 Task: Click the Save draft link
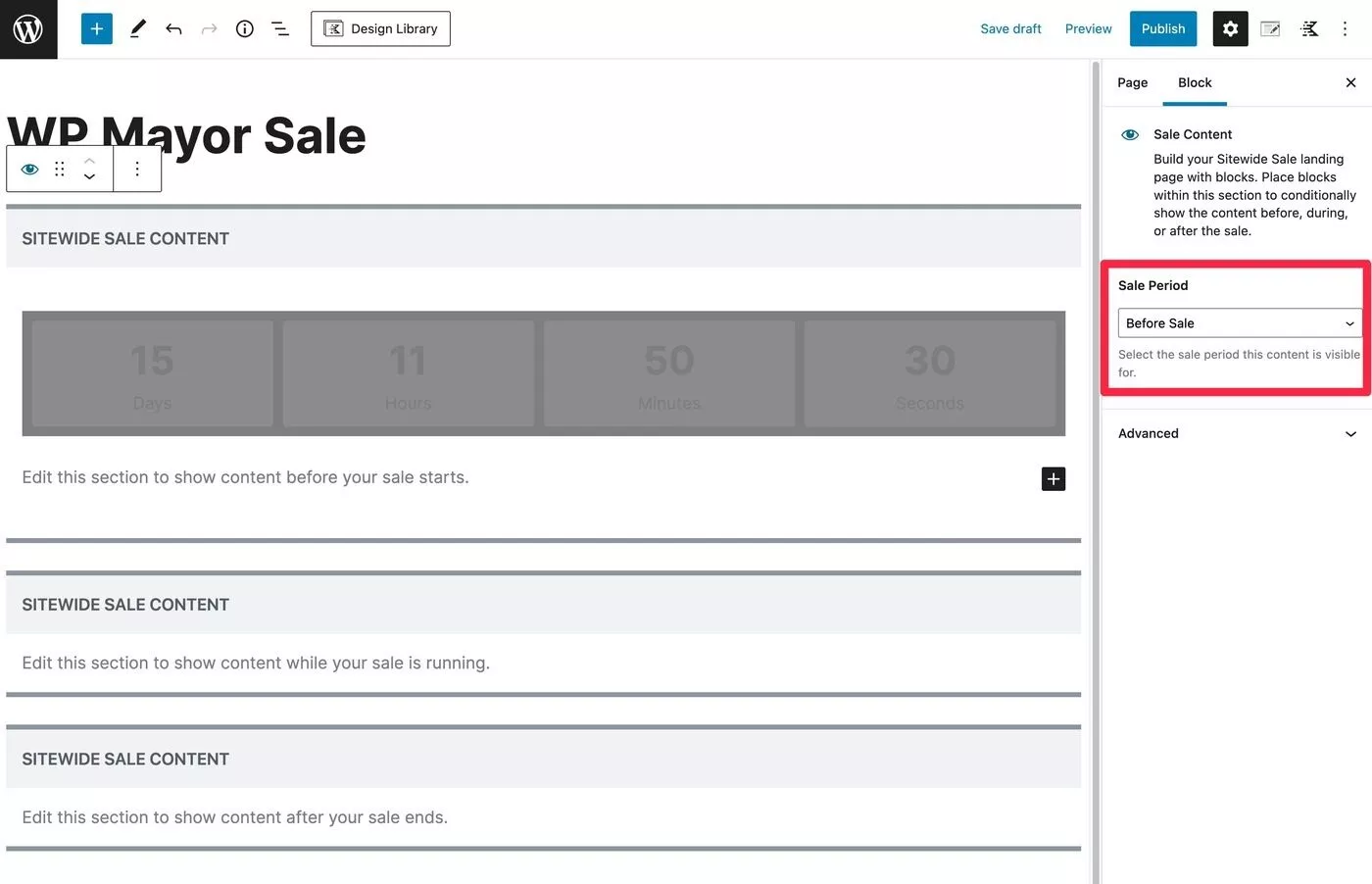tap(1010, 29)
